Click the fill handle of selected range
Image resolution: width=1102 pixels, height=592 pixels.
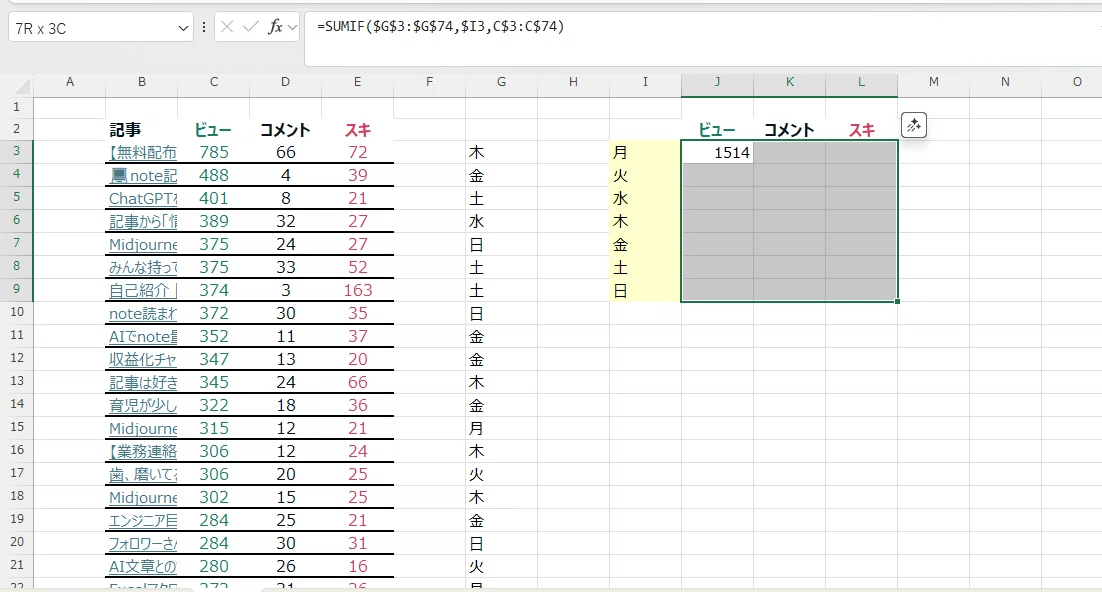pyautogui.click(x=897, y=302)
